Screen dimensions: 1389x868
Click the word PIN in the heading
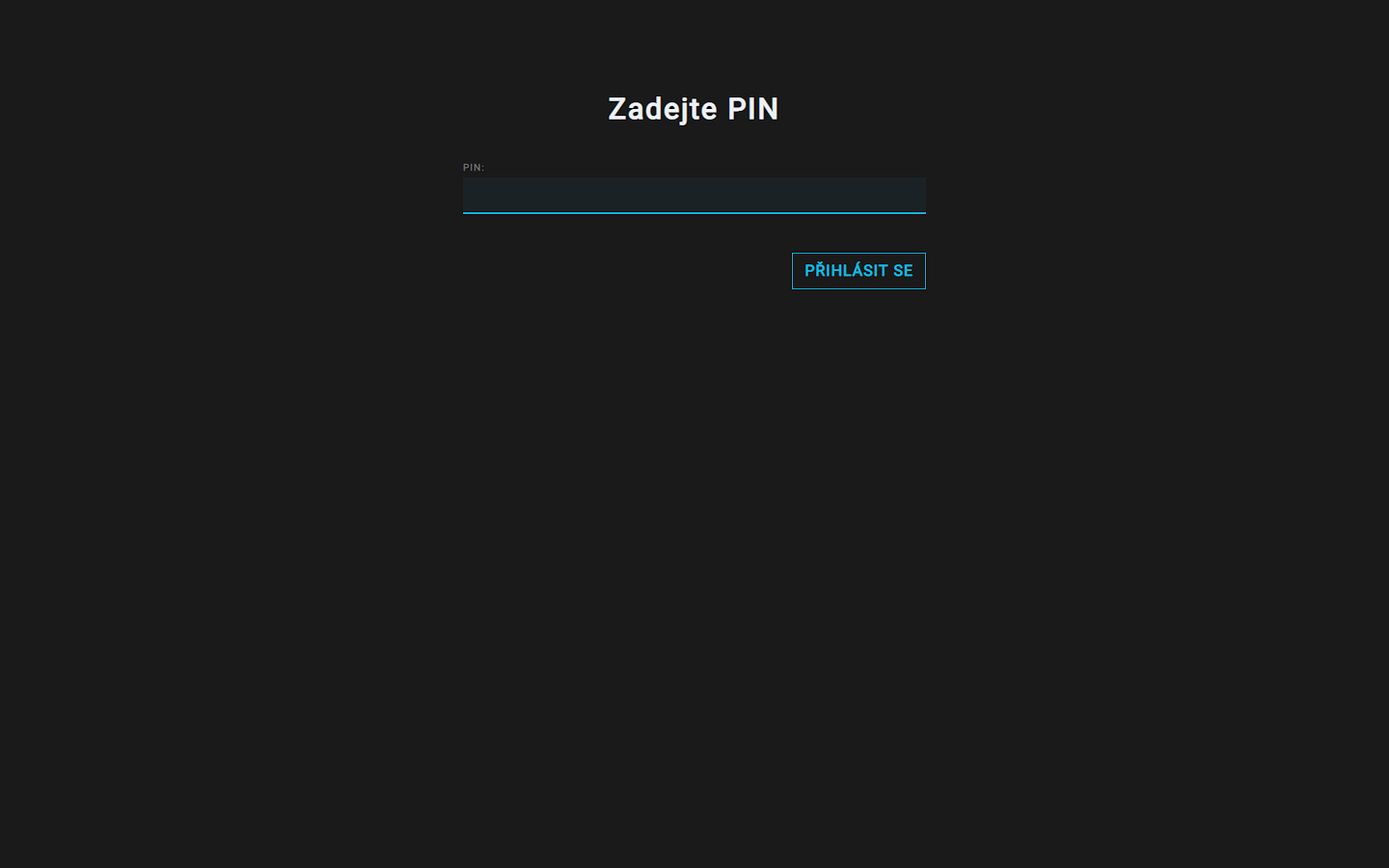(753, 109)
